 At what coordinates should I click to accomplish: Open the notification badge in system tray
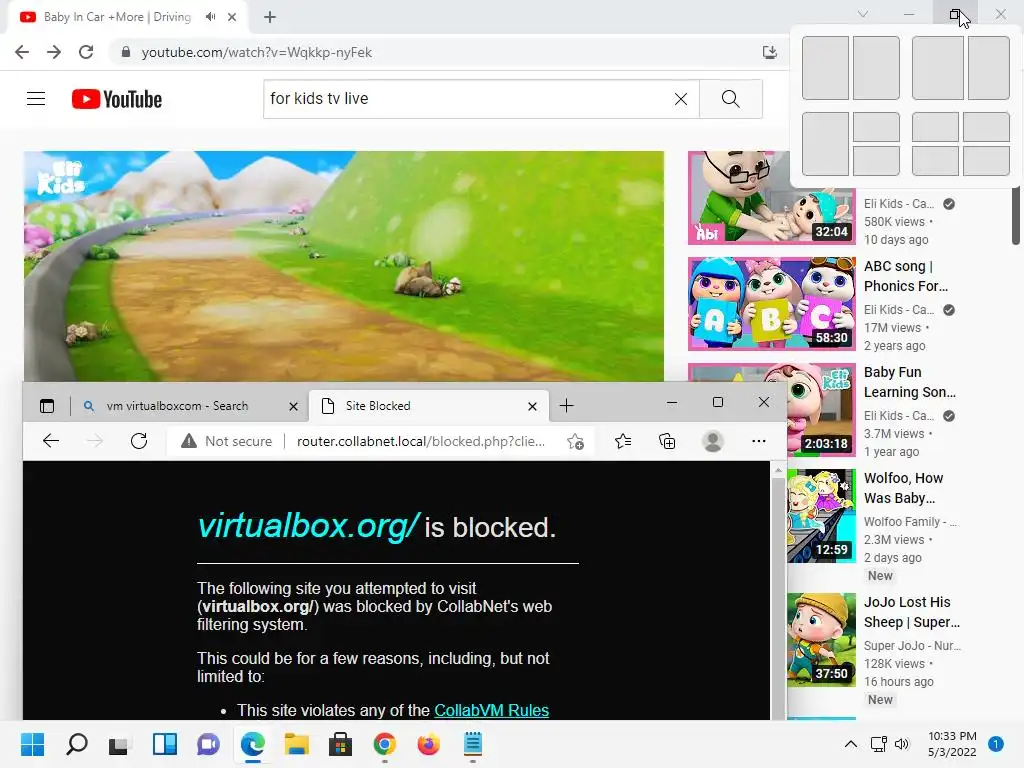[995, 744]
